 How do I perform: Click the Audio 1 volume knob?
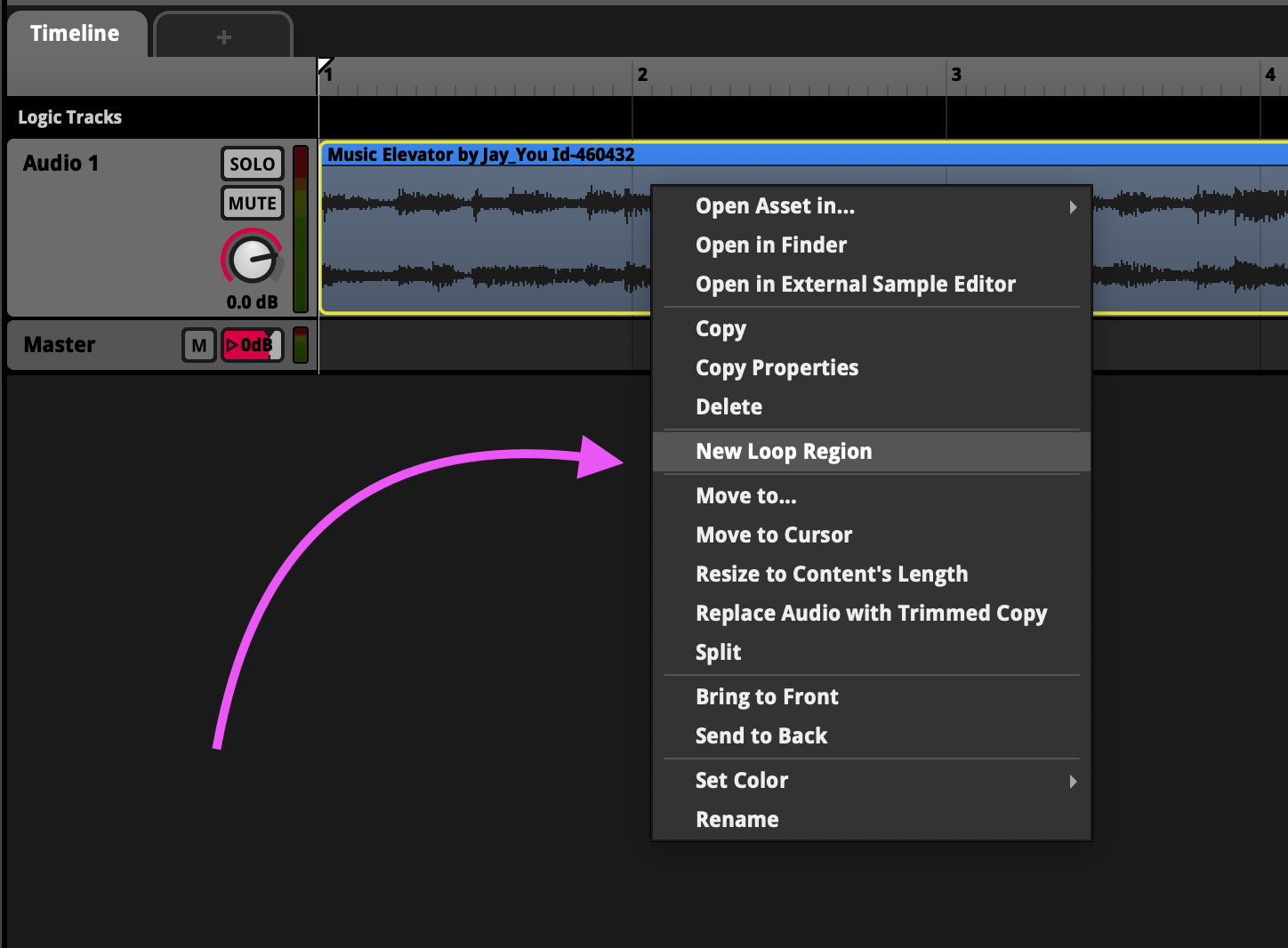(x=252, y=259)
